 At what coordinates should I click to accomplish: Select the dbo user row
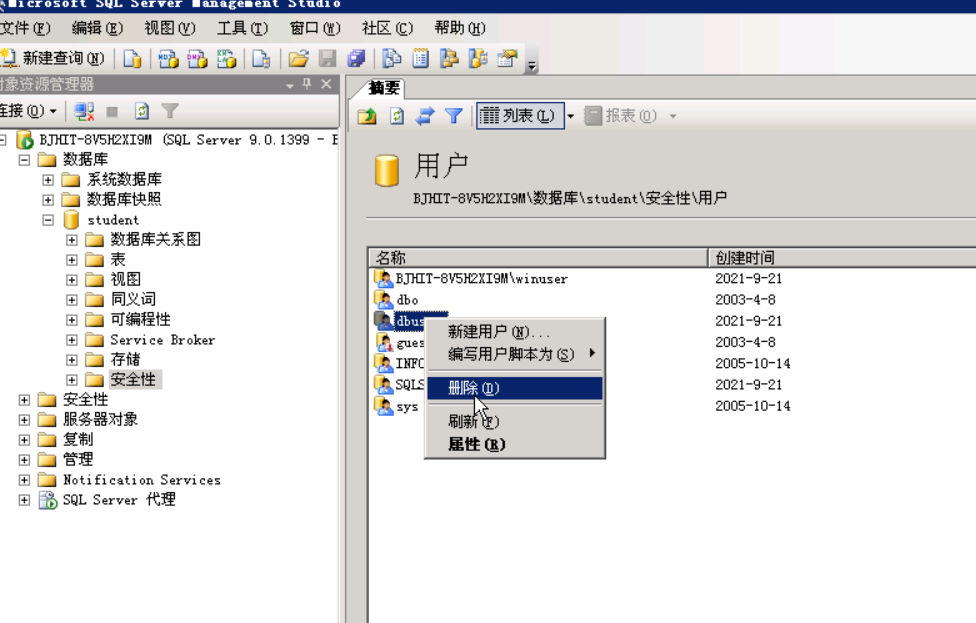pyautogui.click(x=407, y=300)
